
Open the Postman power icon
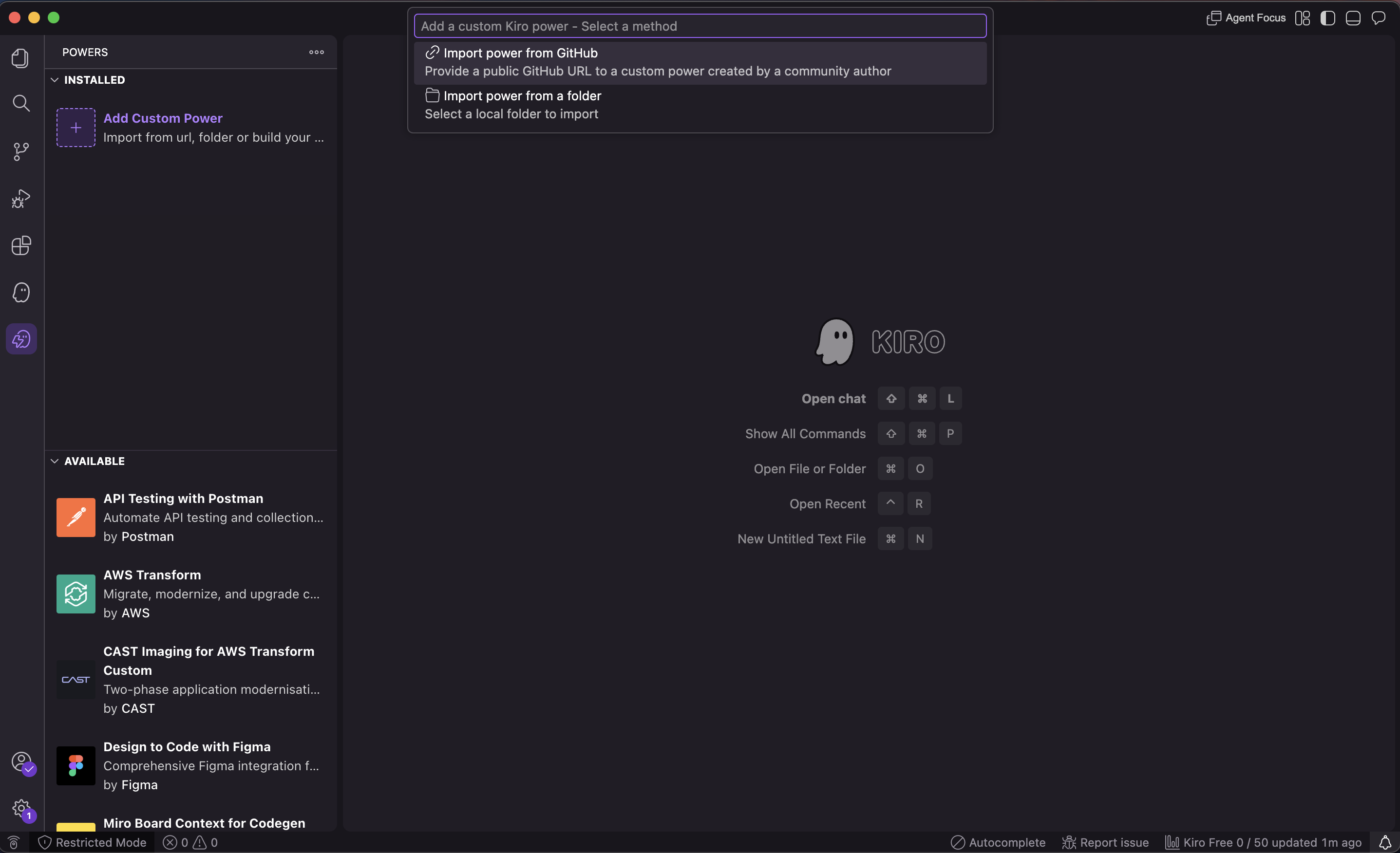click(x=76, y=518)
